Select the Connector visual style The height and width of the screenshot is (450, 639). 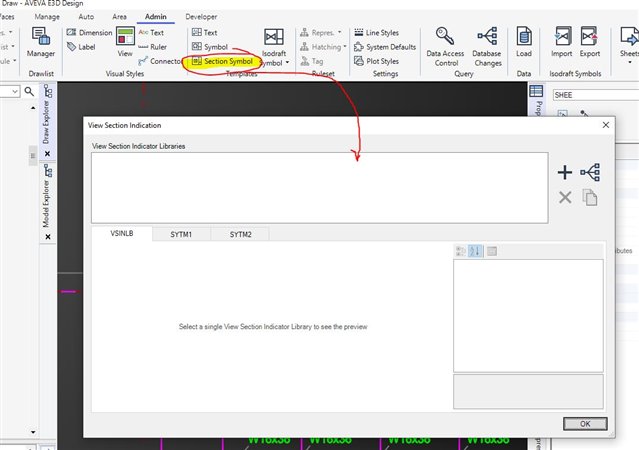[160, 61]
